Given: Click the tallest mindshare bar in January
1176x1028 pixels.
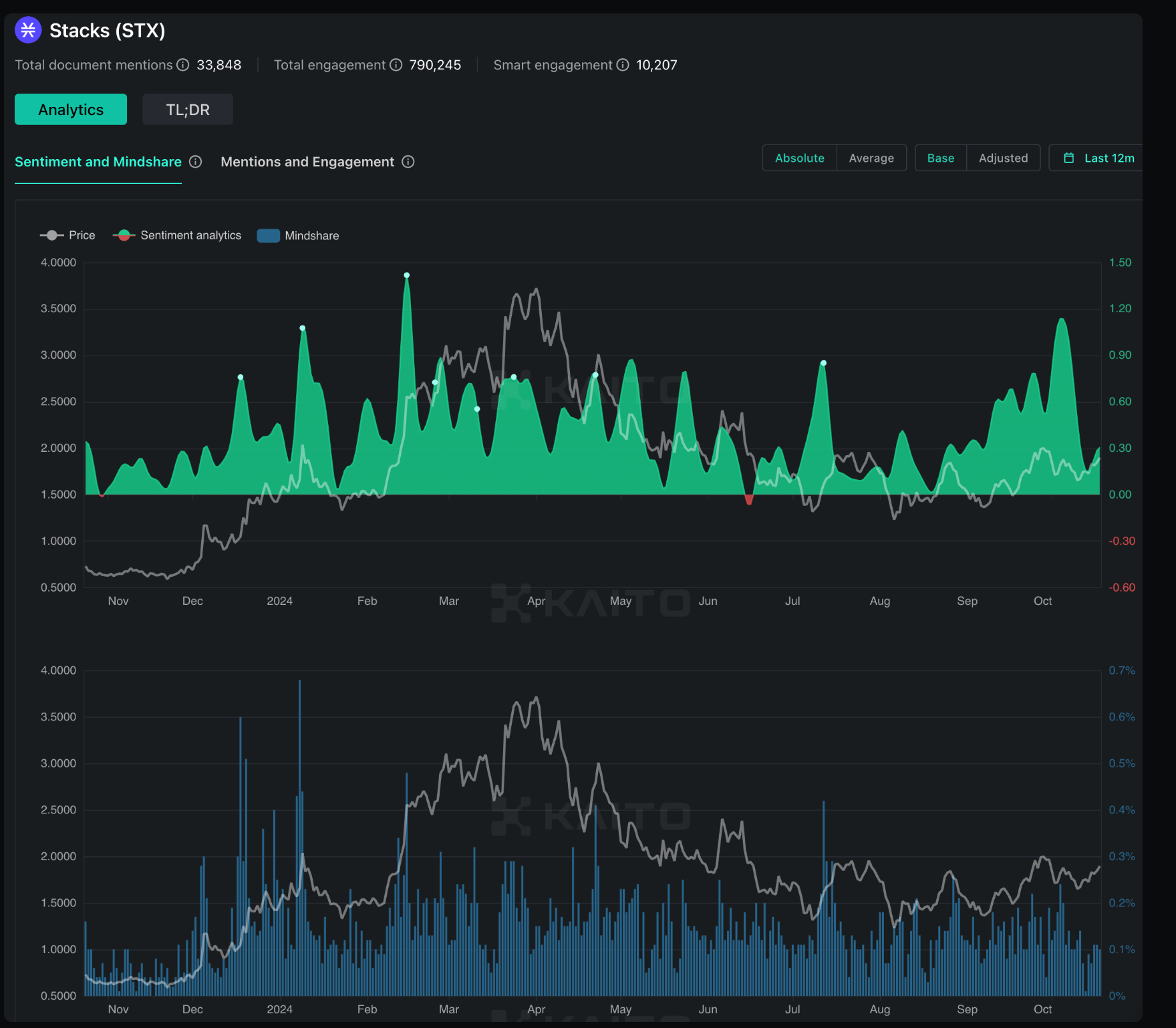Looking at the screenshot, I should tap(299, 838).
